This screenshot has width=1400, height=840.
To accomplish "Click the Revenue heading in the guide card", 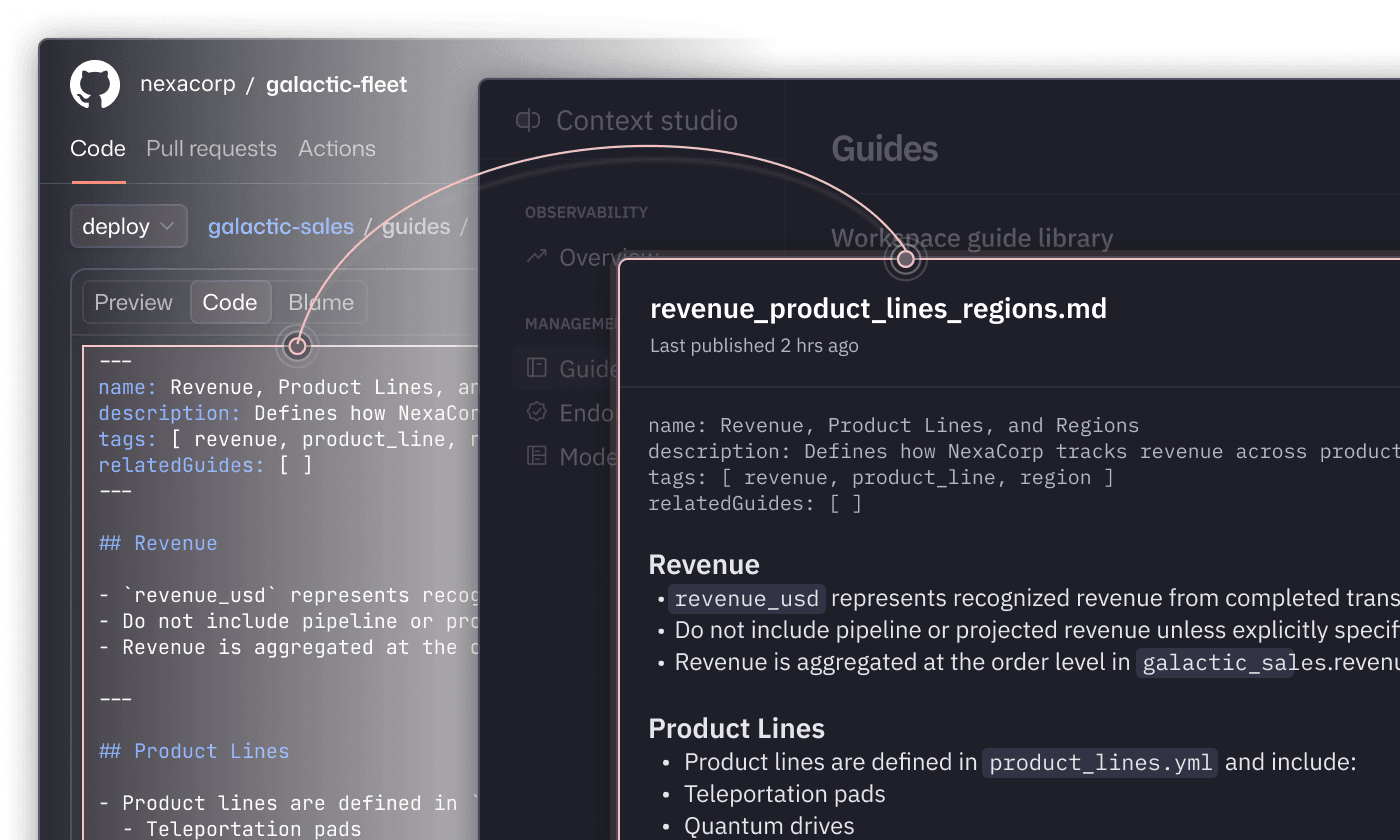I will coord(704,565).
